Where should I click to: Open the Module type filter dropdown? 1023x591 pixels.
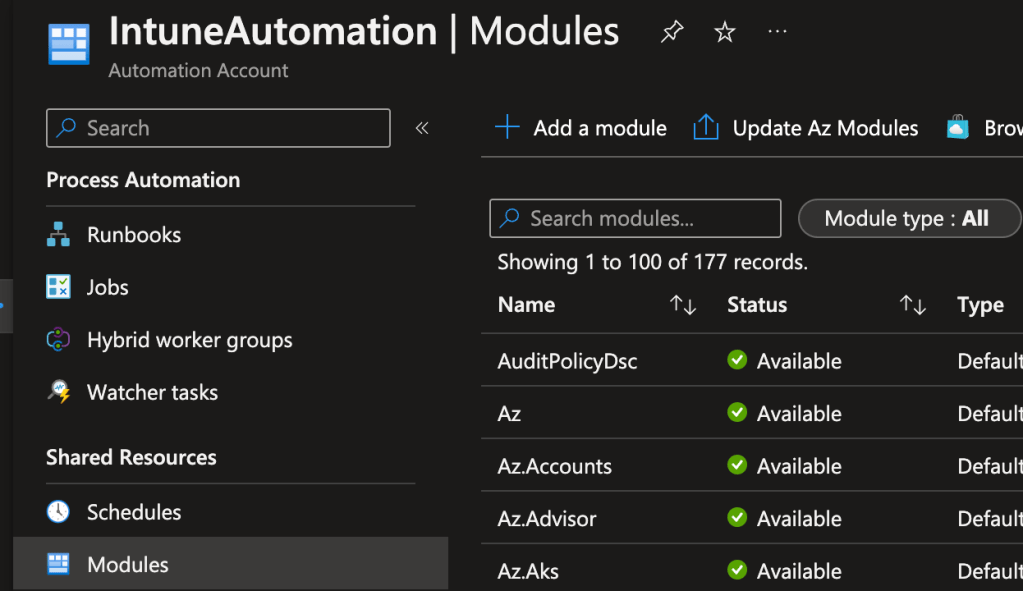(x=908, y=218)
